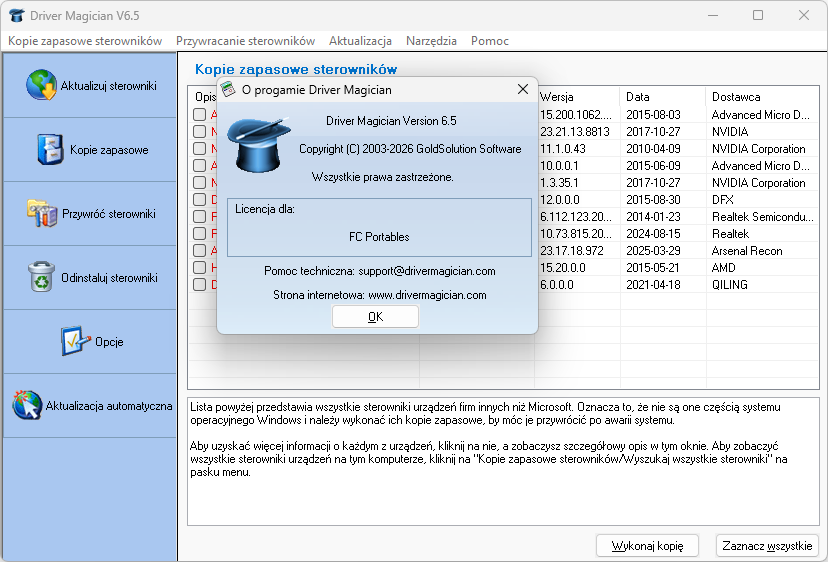Viewport: 828px width, 562px height.
Task: Click the magician hat logo in the about dialog
Action: tap(258, 146)
